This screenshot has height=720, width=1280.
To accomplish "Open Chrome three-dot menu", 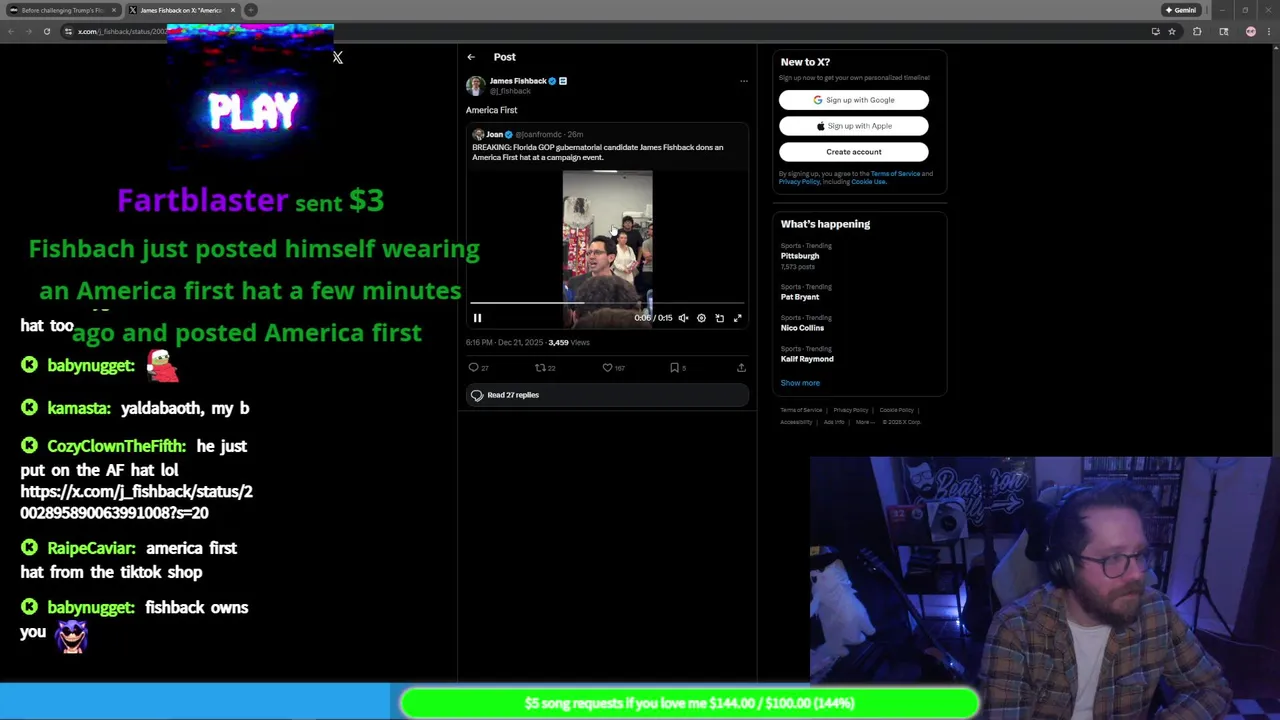I will 1270,31.
